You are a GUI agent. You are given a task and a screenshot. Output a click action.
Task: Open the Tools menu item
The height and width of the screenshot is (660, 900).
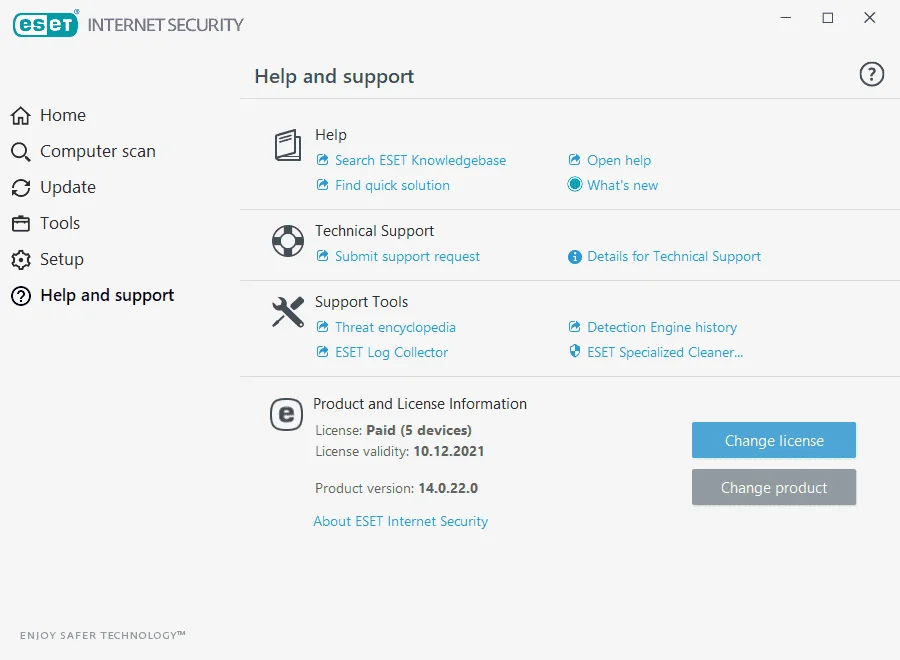60,223
